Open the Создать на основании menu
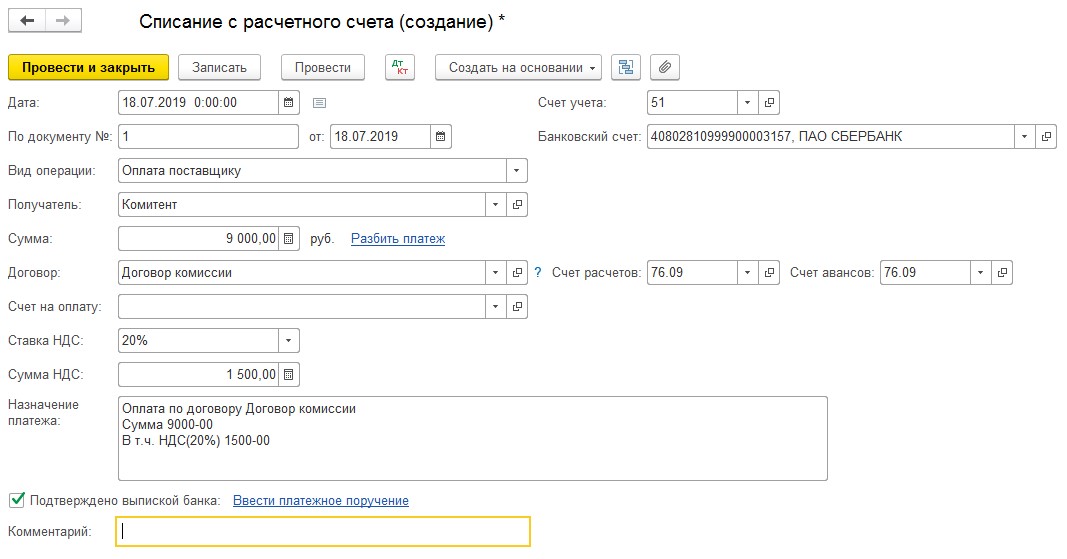Screen dimensions: 1067x559 tap(518, 68)
